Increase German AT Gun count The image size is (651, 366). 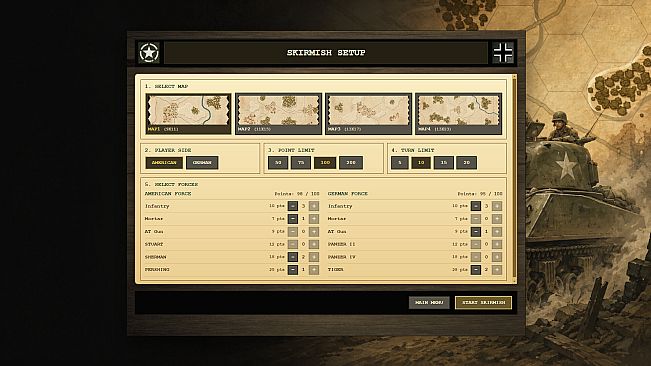tap(497, 232)
